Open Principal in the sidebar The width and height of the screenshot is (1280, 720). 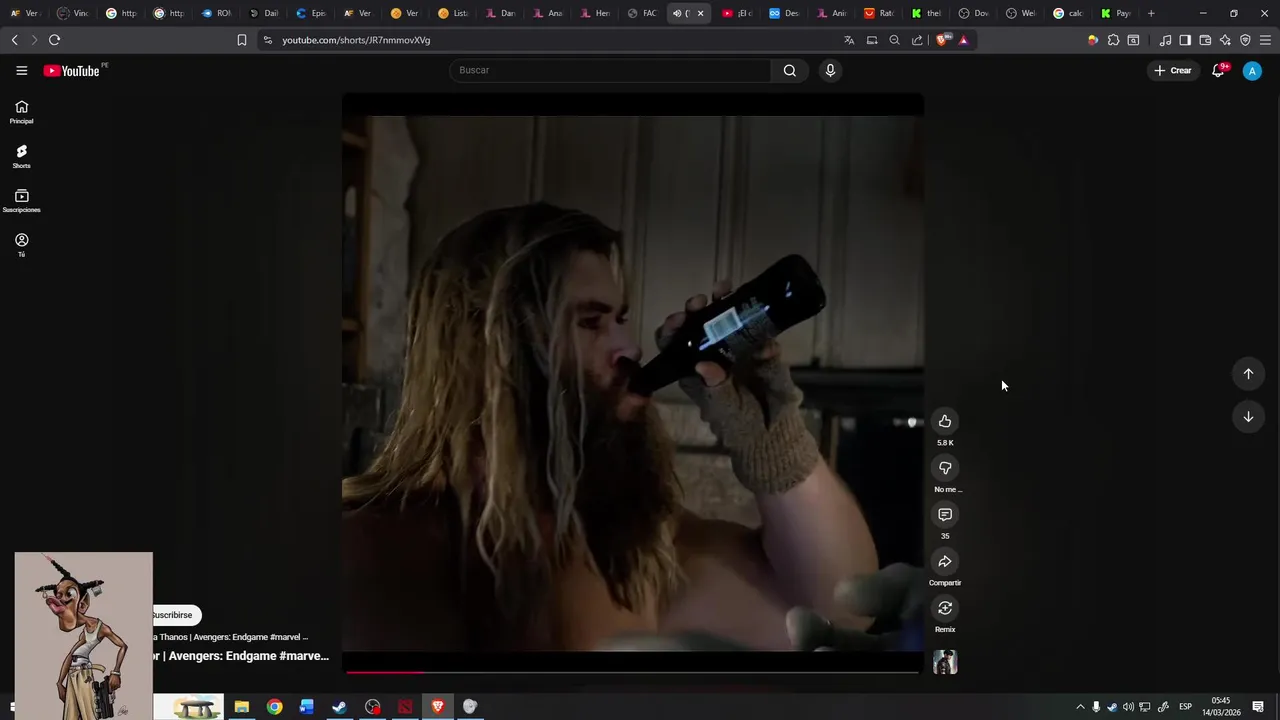click(22, 112)
